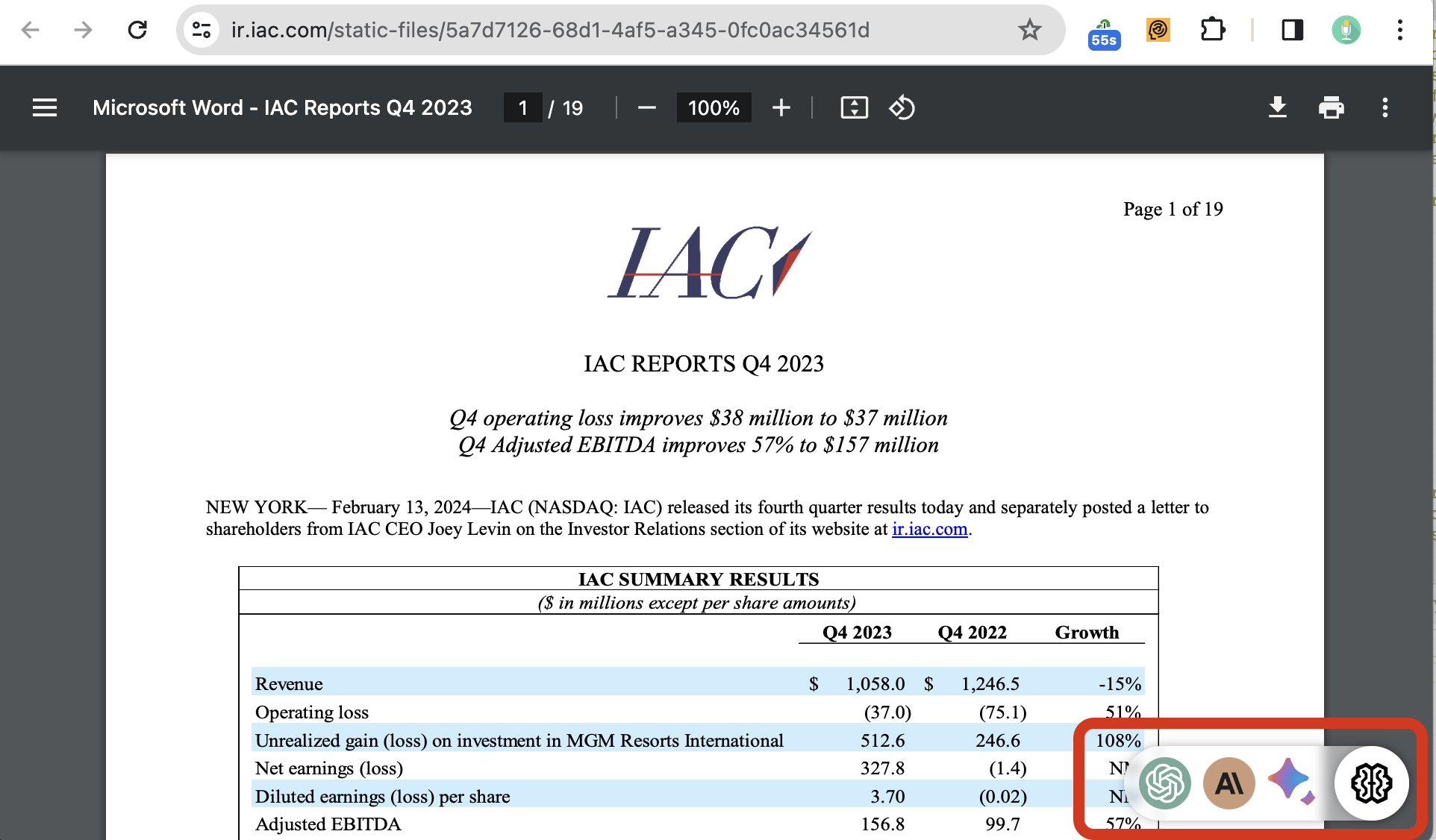1436x840 pixels.
Task: Click the '1,246.5' Q4 2022 revenue
Action: click(990, 684)
